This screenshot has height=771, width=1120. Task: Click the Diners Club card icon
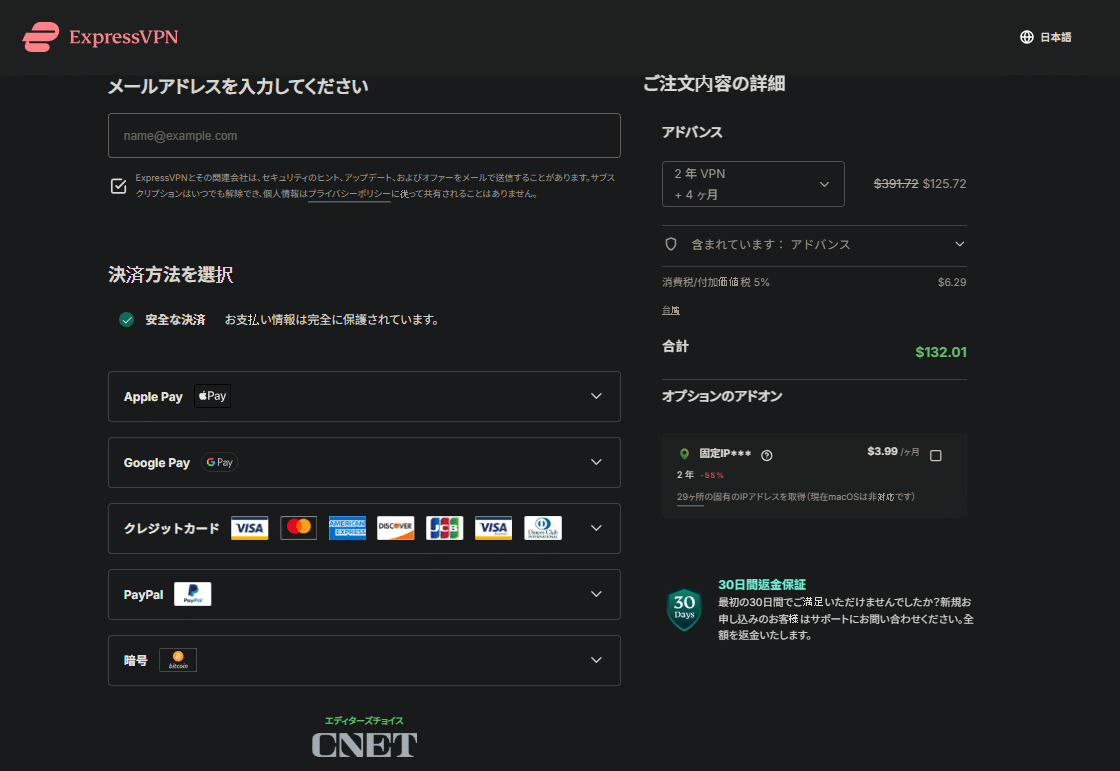pyautogui.click(x=542, y=528)
